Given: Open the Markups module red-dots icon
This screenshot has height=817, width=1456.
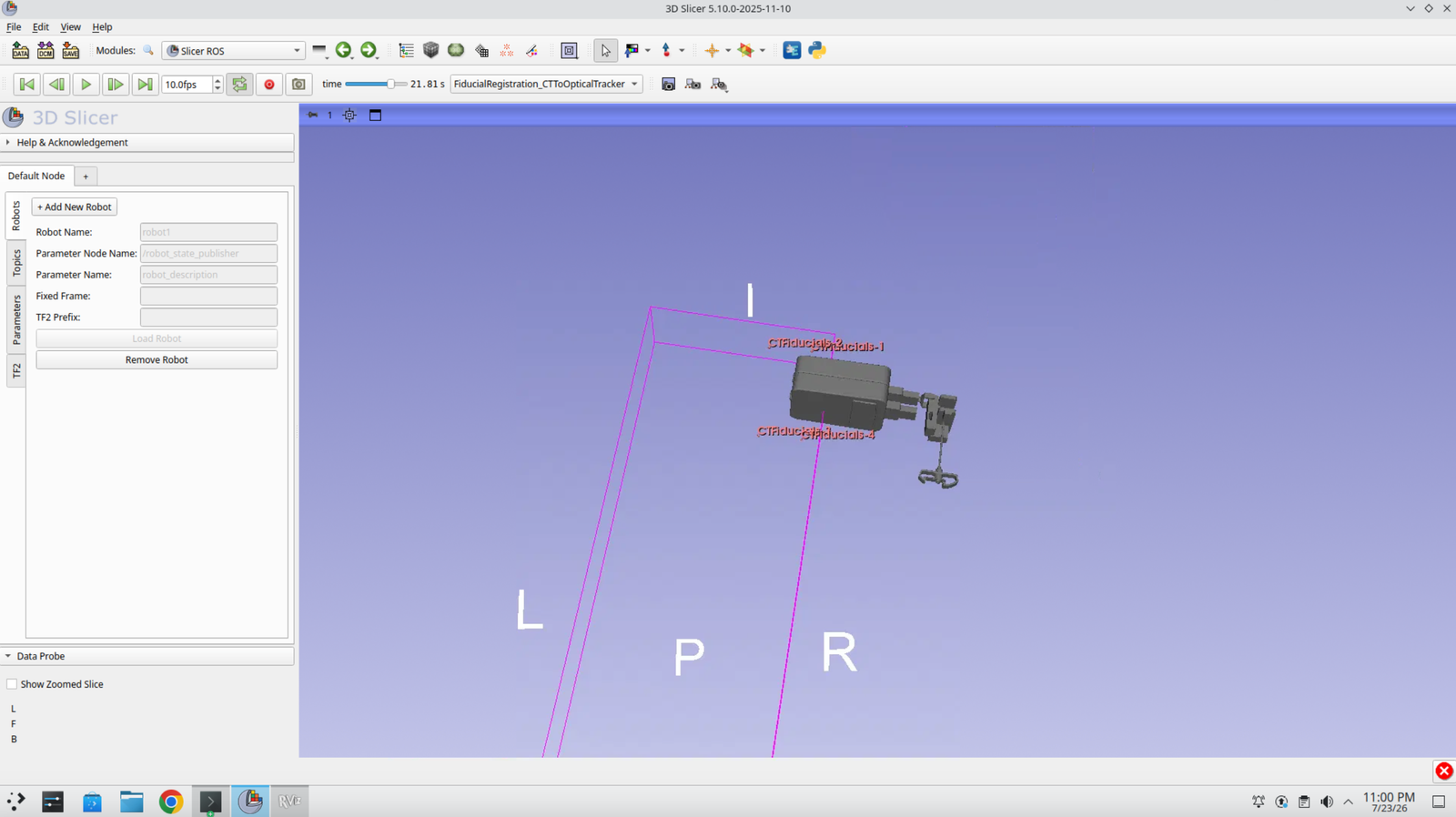Looking at the screenshot, I should click(507, 51).
